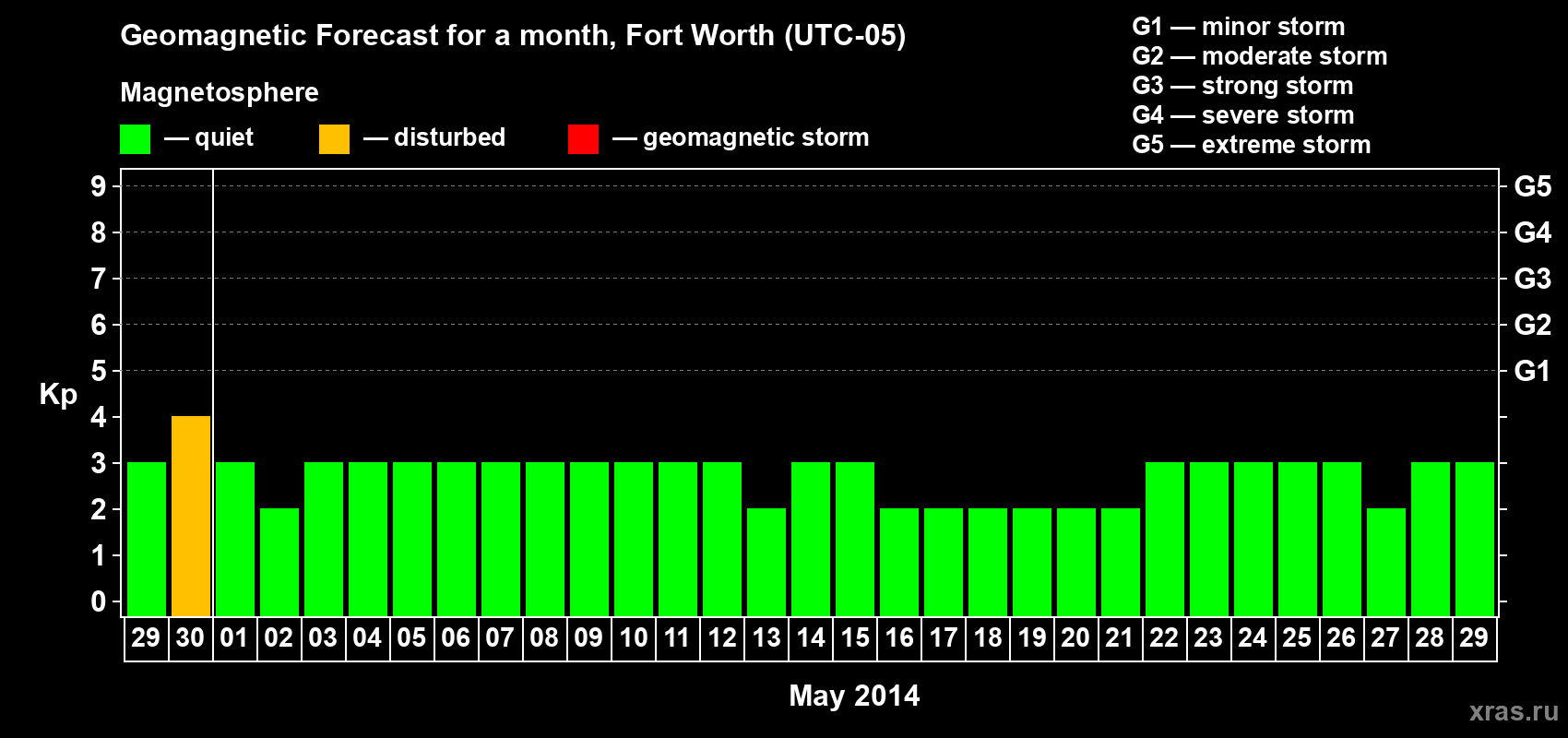Click the green bar above date 16
The image size is (1568, 738).
coord(899,562)
